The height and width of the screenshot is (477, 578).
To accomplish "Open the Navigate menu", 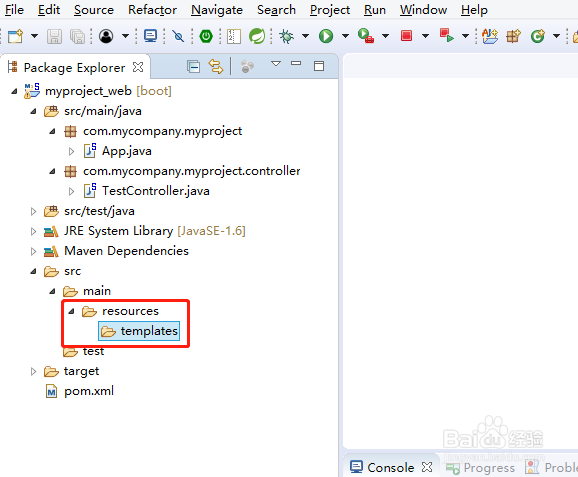I will 217,10.
